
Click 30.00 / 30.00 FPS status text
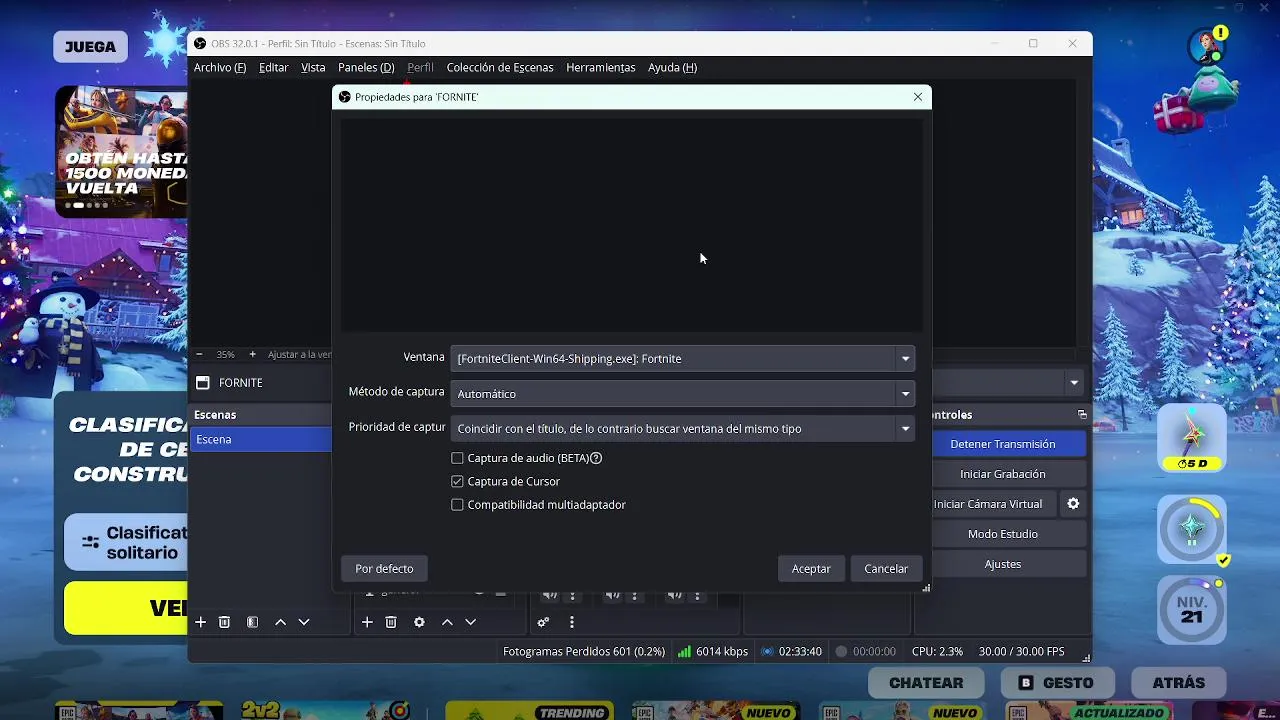(1021, 651)
